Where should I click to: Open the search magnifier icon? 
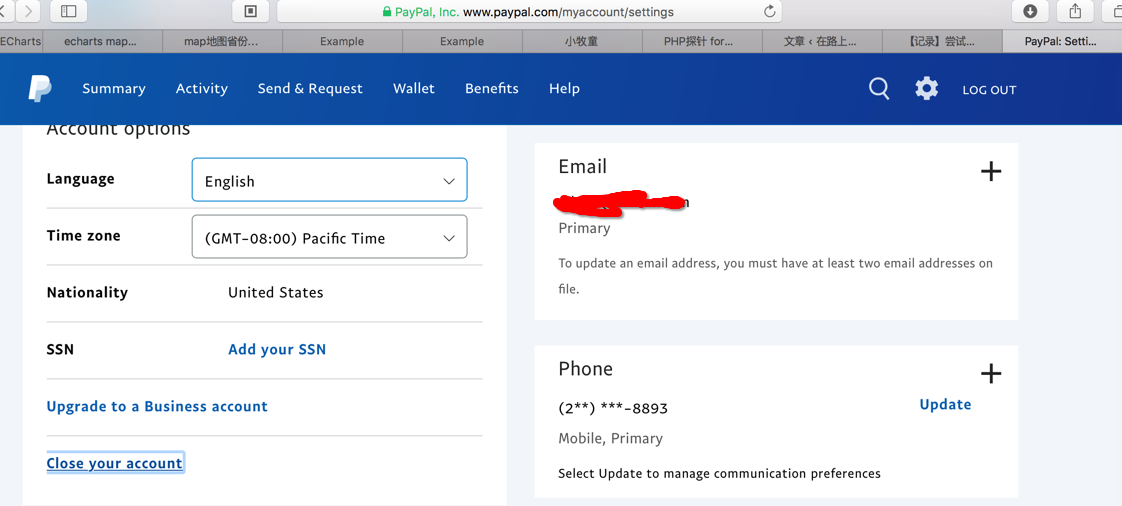[879, 89]
